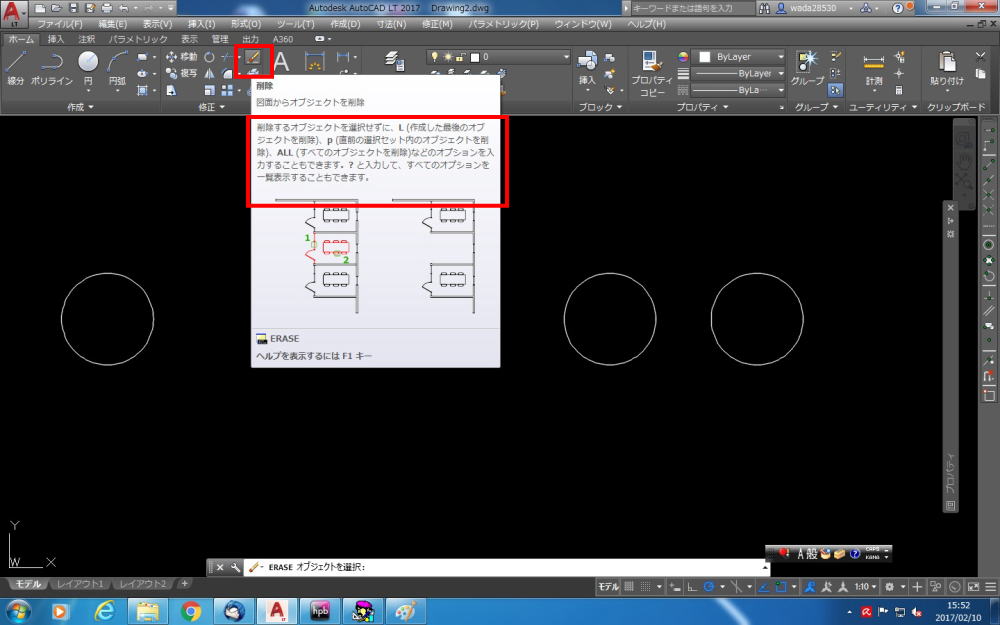Toggle dynamic input in status bar
This screenshot has width=1000, height=625.
[x=675, y=587]
